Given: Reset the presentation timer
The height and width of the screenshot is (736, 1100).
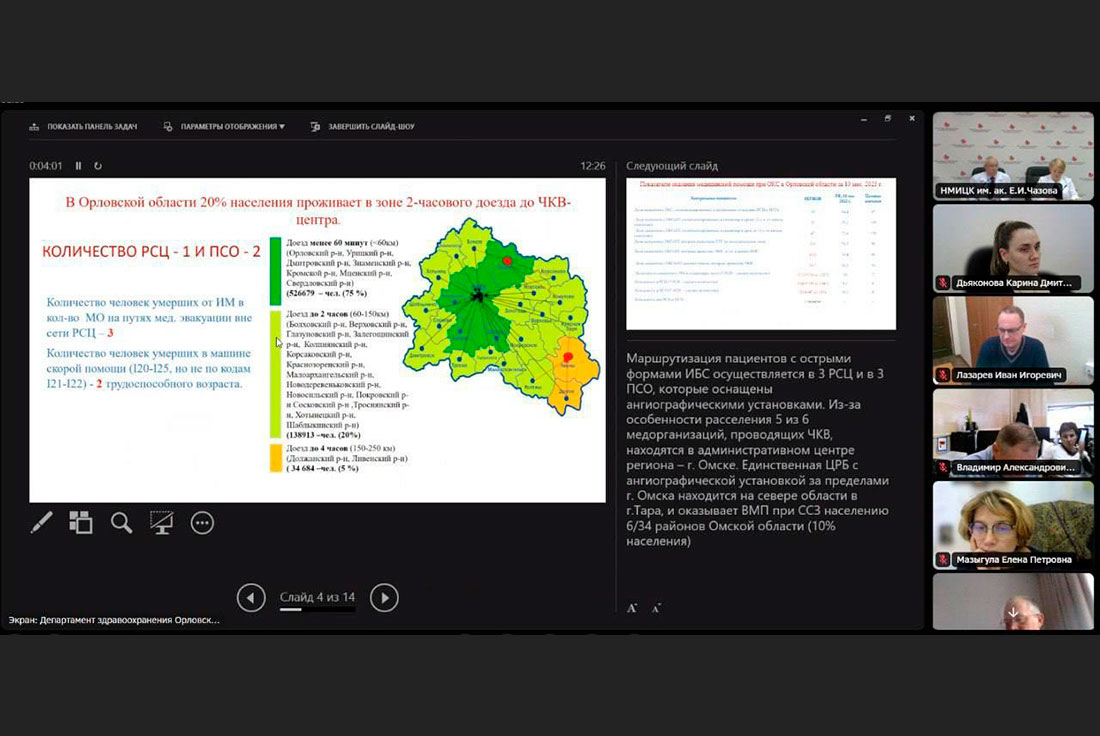Looking at the screenshot, I should 98,166.
